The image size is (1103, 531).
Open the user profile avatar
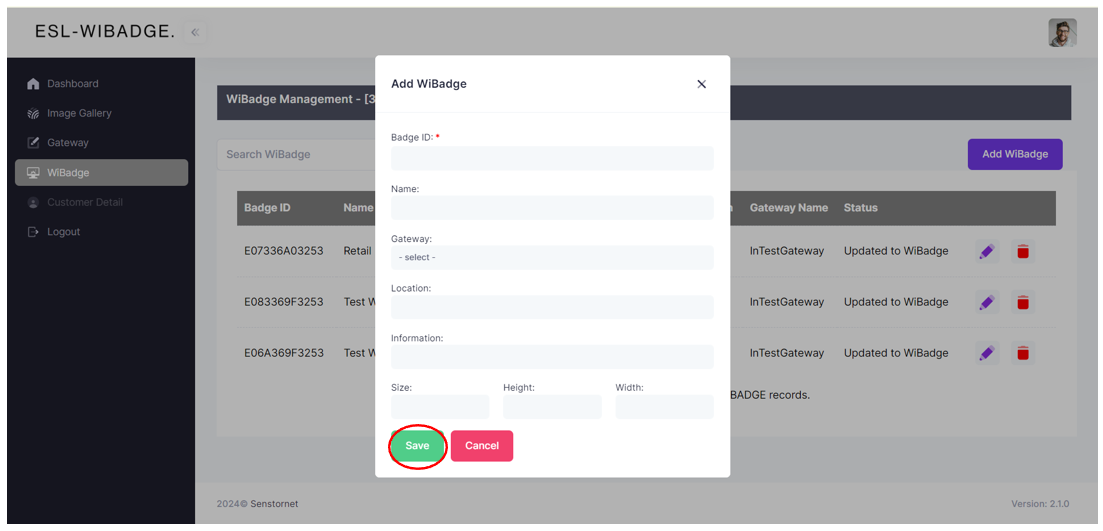1061,33
